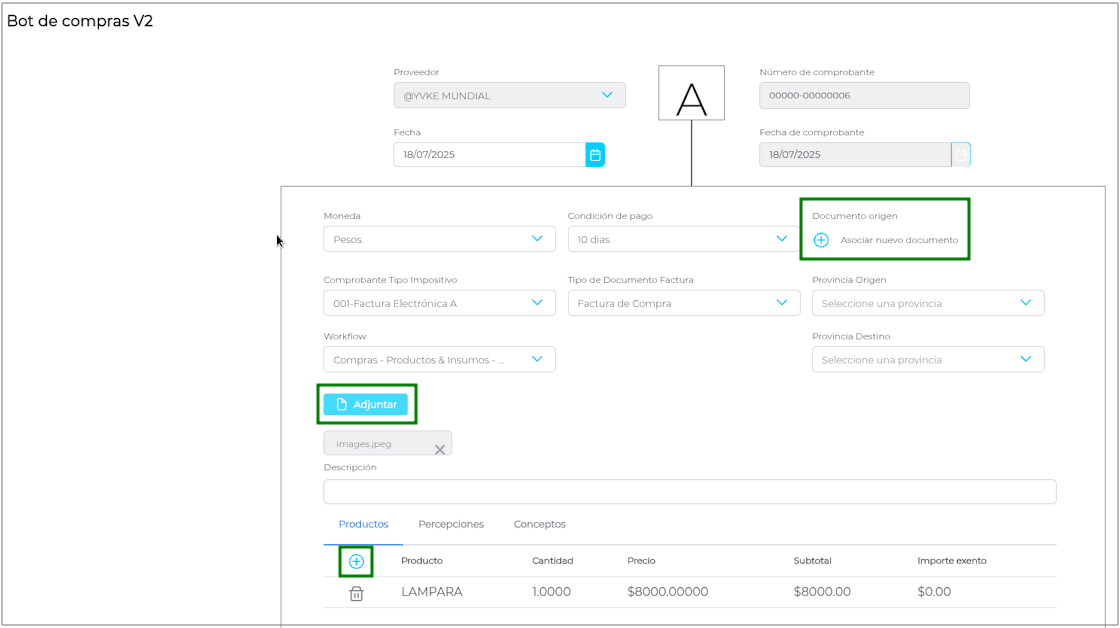Delete the LAMPARA row with trash icon
This screenshot has height=628, width=1120.
pos(356,593)
